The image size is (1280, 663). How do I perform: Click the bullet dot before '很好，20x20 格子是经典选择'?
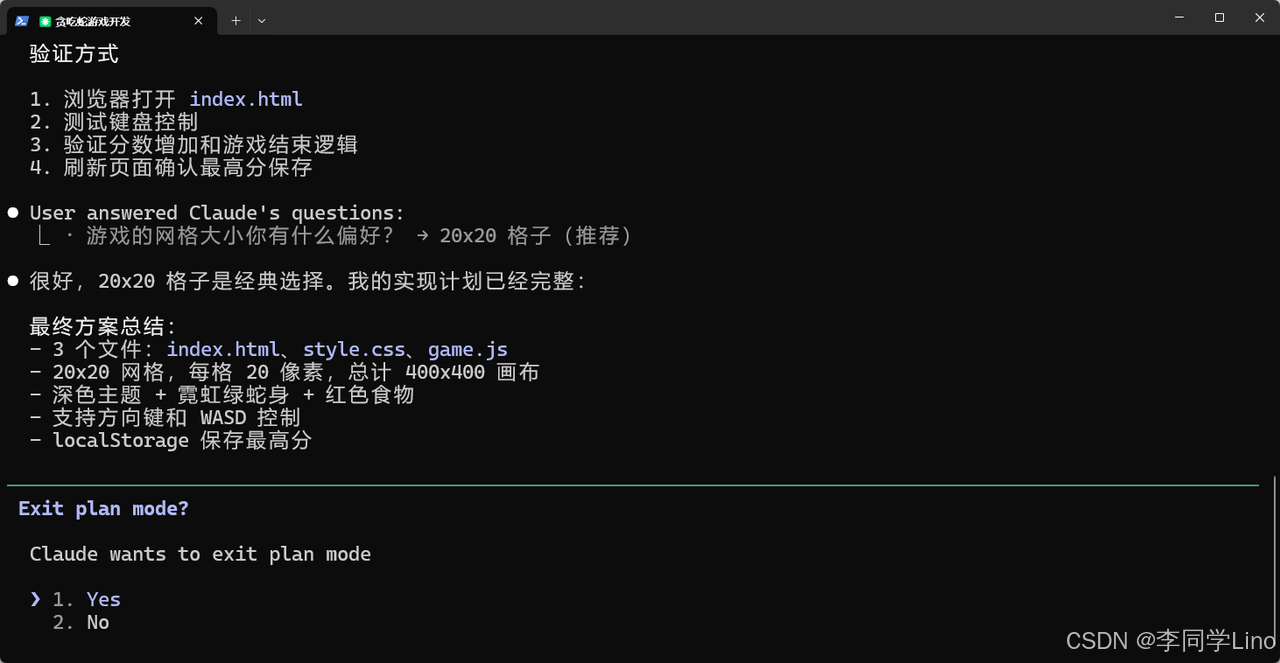pyautogui.click(x=12, y=280)
